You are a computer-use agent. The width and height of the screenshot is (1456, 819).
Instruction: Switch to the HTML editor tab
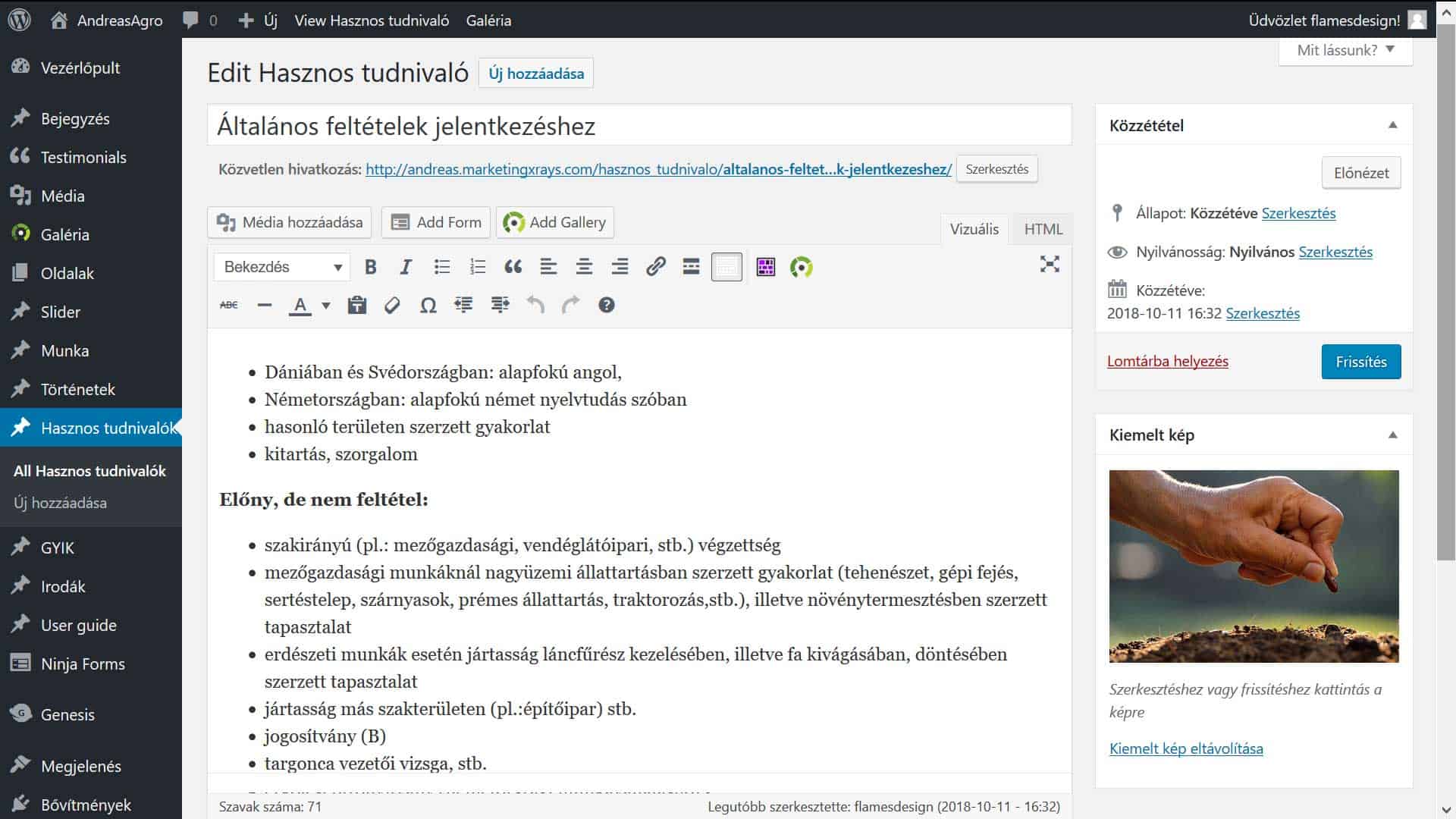[x=1043, y=229]
